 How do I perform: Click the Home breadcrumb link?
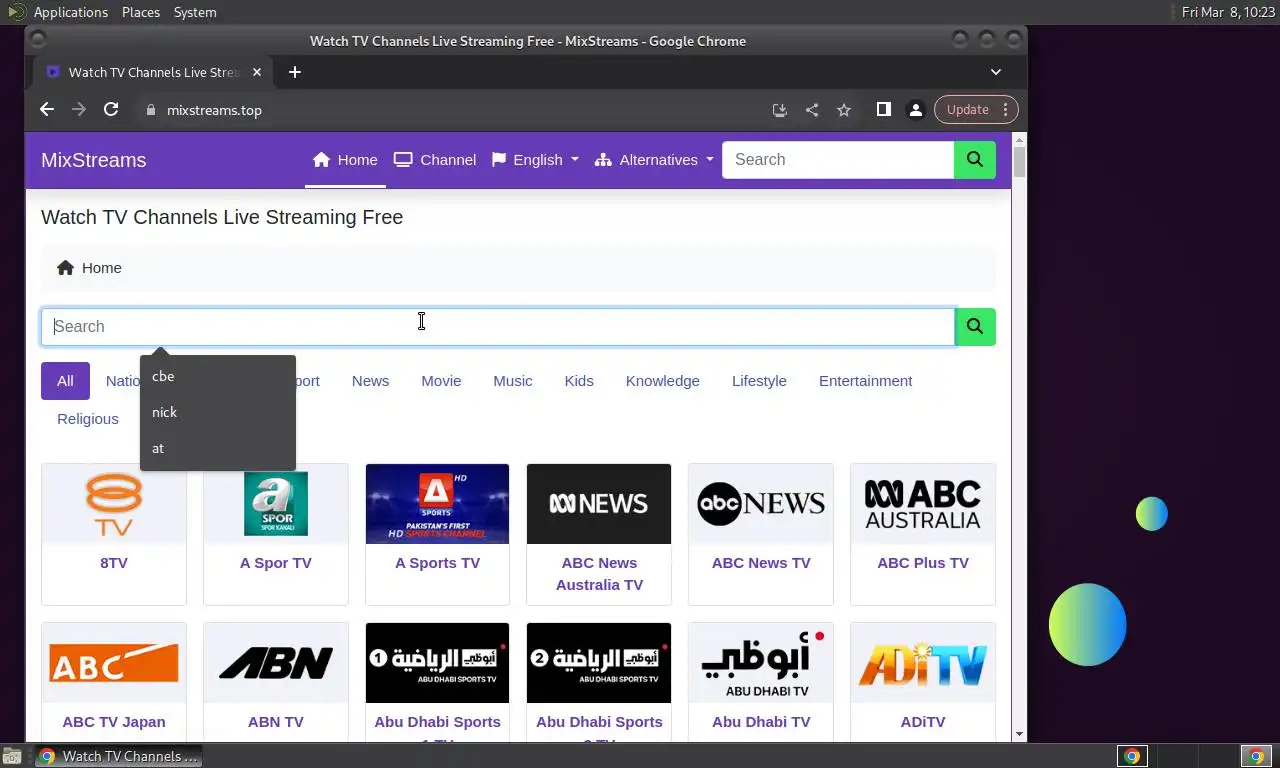pyautogui.click(x=102, y=268)
